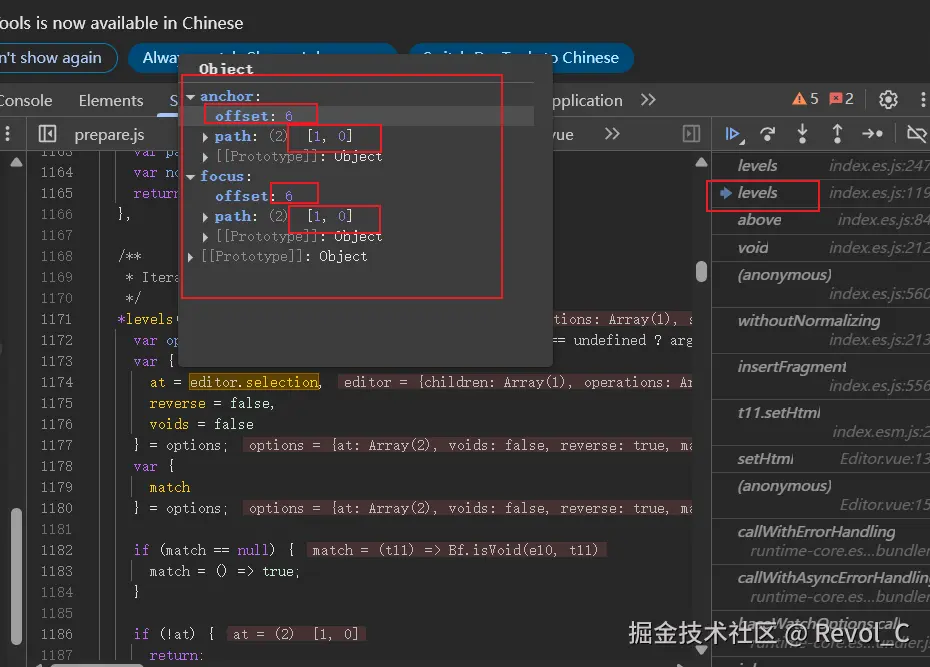930x667 pixels.
Task: Expand focus's [[Prototype]] entry
Action: [x=205, y=237]
